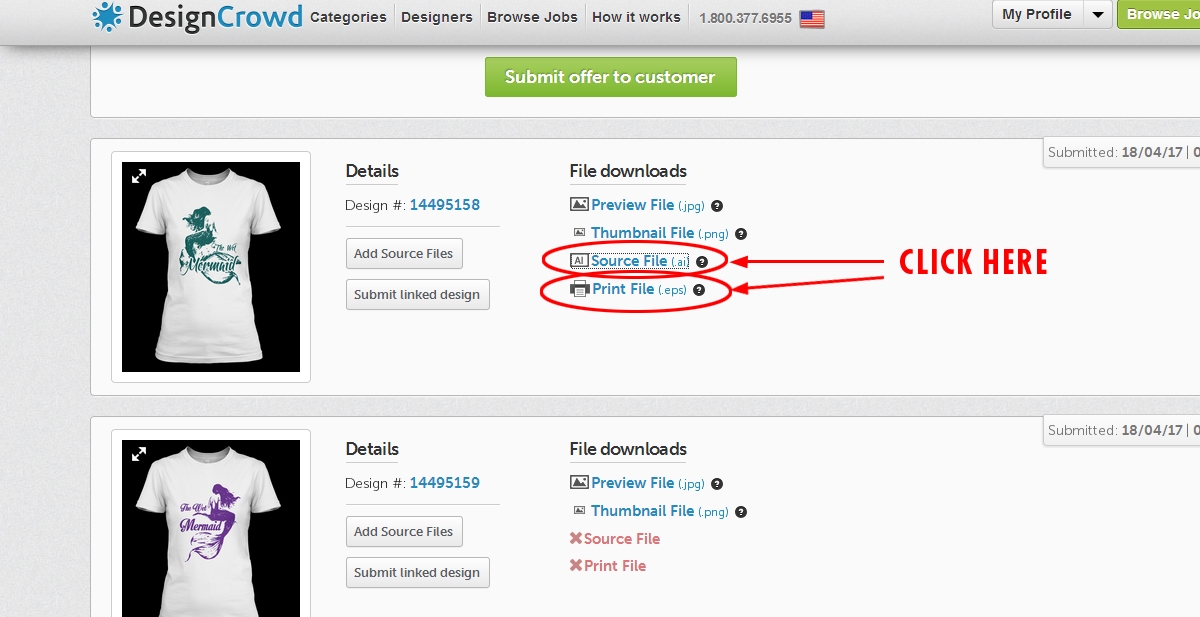This screenshot has width=1200, height=617.
Task: Download Print File (.eps) link
Action: [x=639, y=289]
